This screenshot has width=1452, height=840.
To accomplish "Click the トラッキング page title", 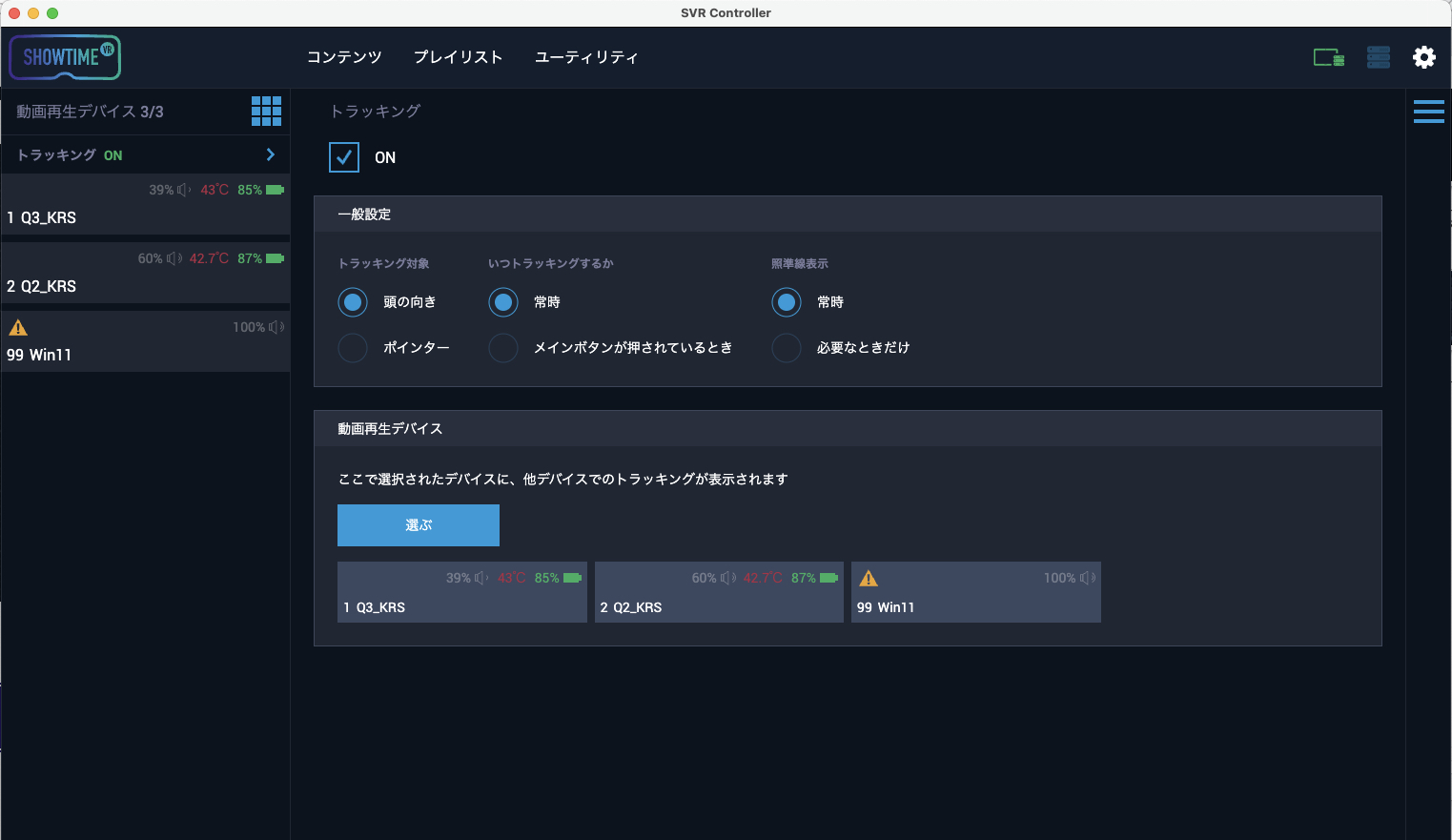I will [375, 112].
